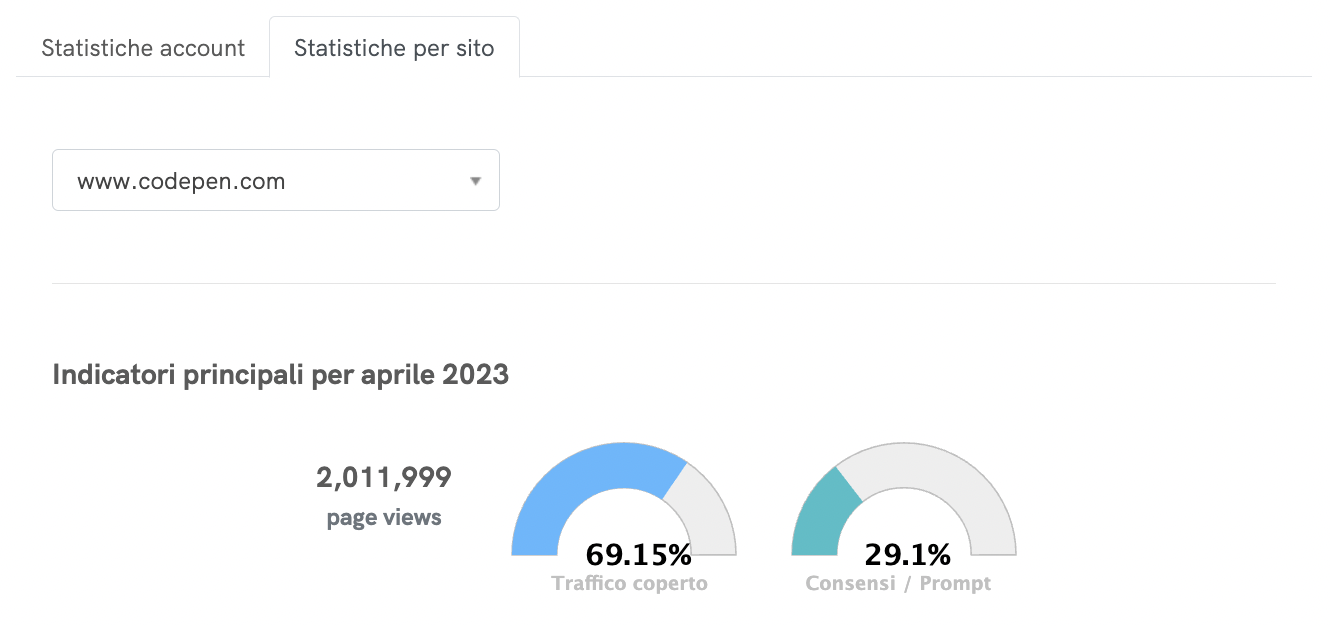Image resolution: width=1330 pixels, height=626 pixels.
Task: Select www.codepen.com in the site selector
Action: click(x=180, y=181)
